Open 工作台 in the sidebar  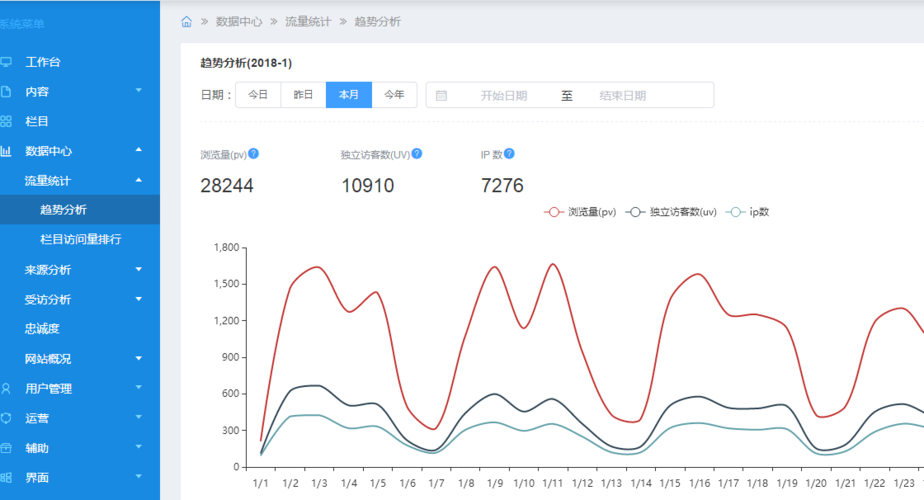tap(42, 62)
